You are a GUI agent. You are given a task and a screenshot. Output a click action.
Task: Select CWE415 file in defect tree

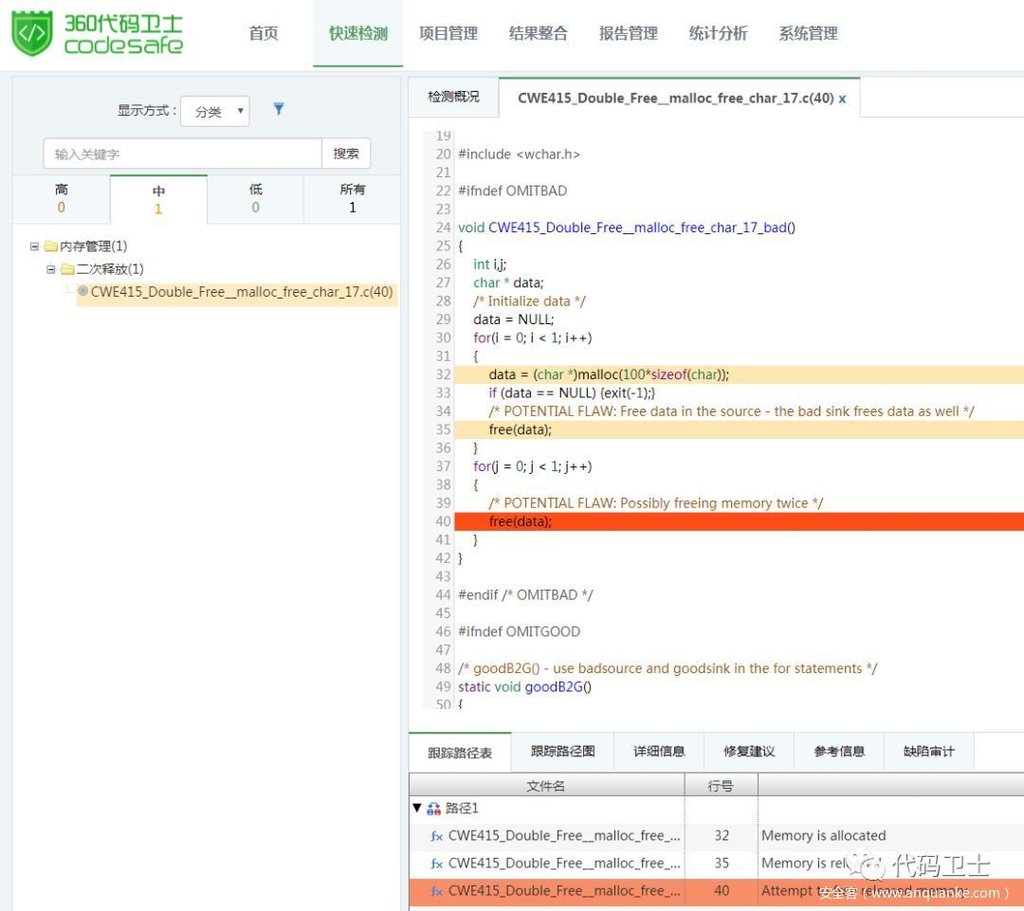pos(241,292)
